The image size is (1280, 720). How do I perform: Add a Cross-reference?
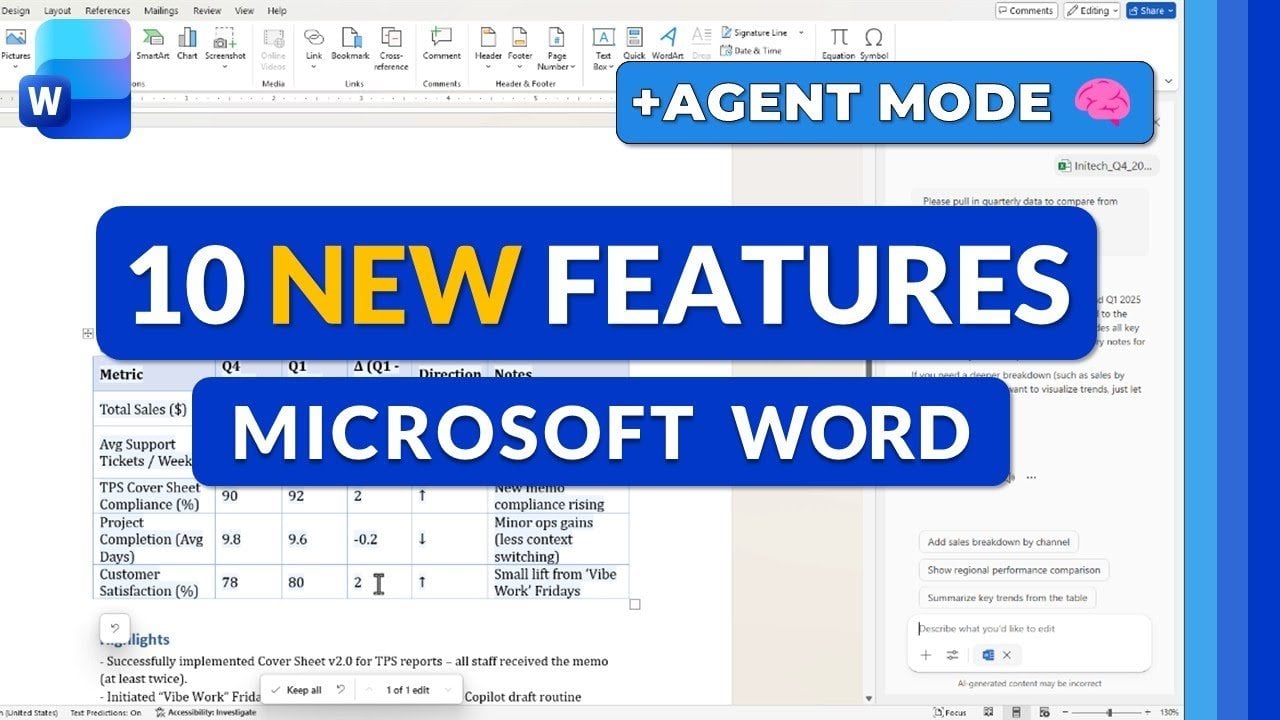pos(391,48)
